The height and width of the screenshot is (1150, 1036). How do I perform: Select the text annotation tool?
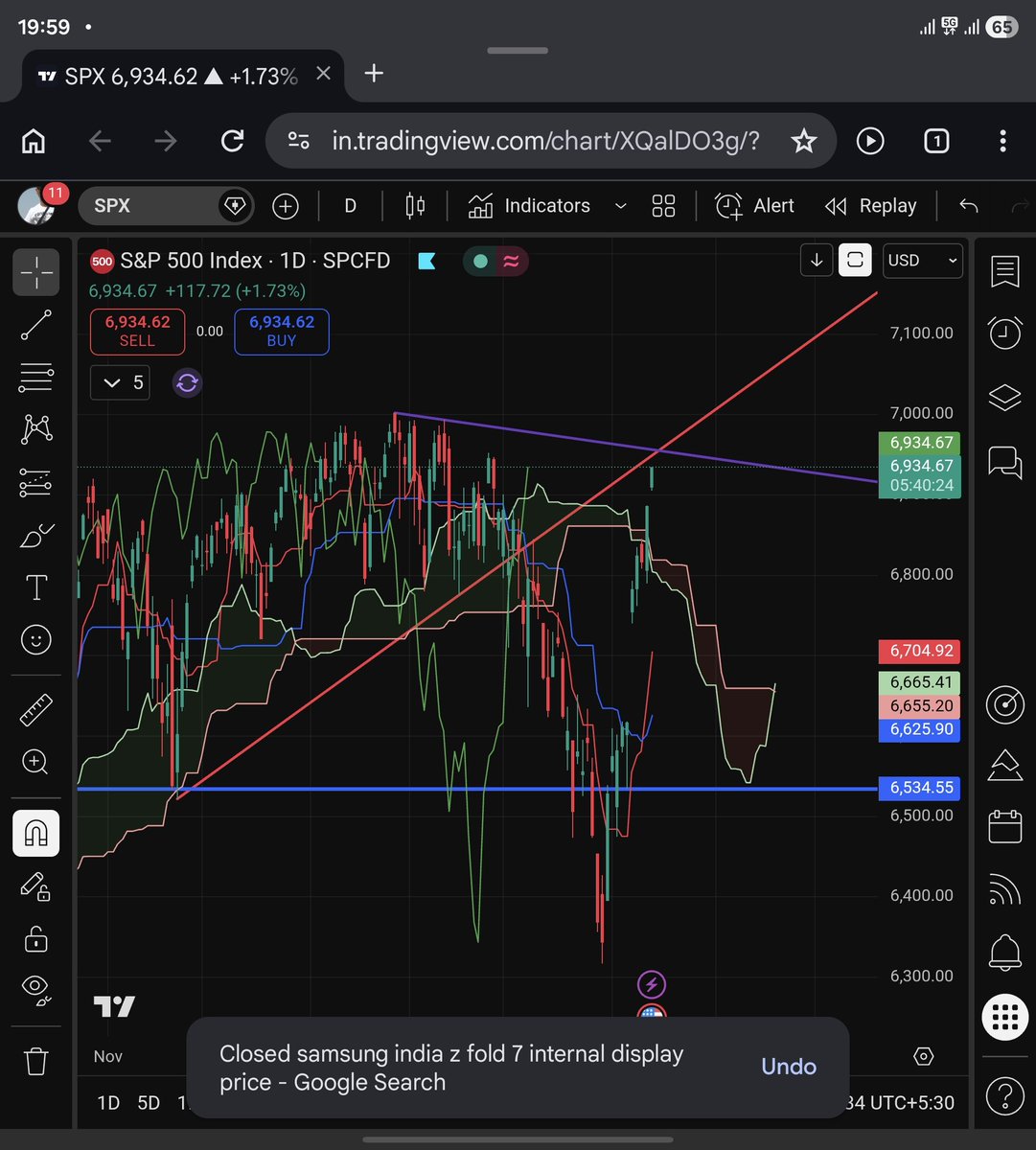pos(35,587)
